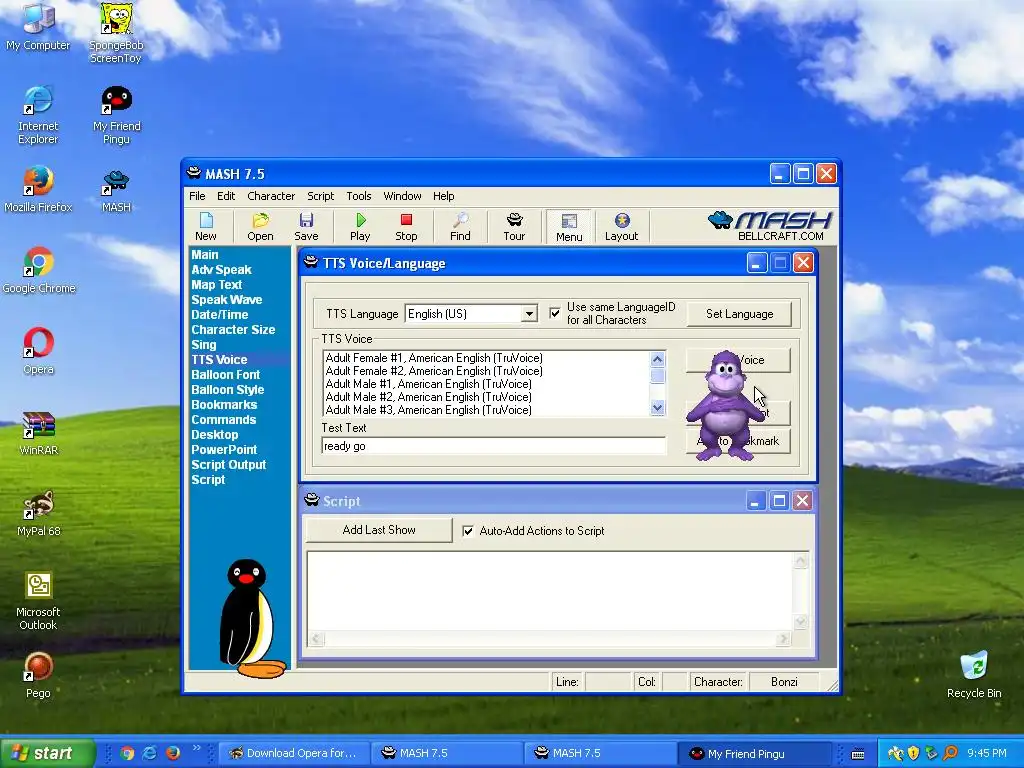Toggle Use same LanguageID for all Characters
The width and height of the screenshot is (1024, 768).
(555, 313)
